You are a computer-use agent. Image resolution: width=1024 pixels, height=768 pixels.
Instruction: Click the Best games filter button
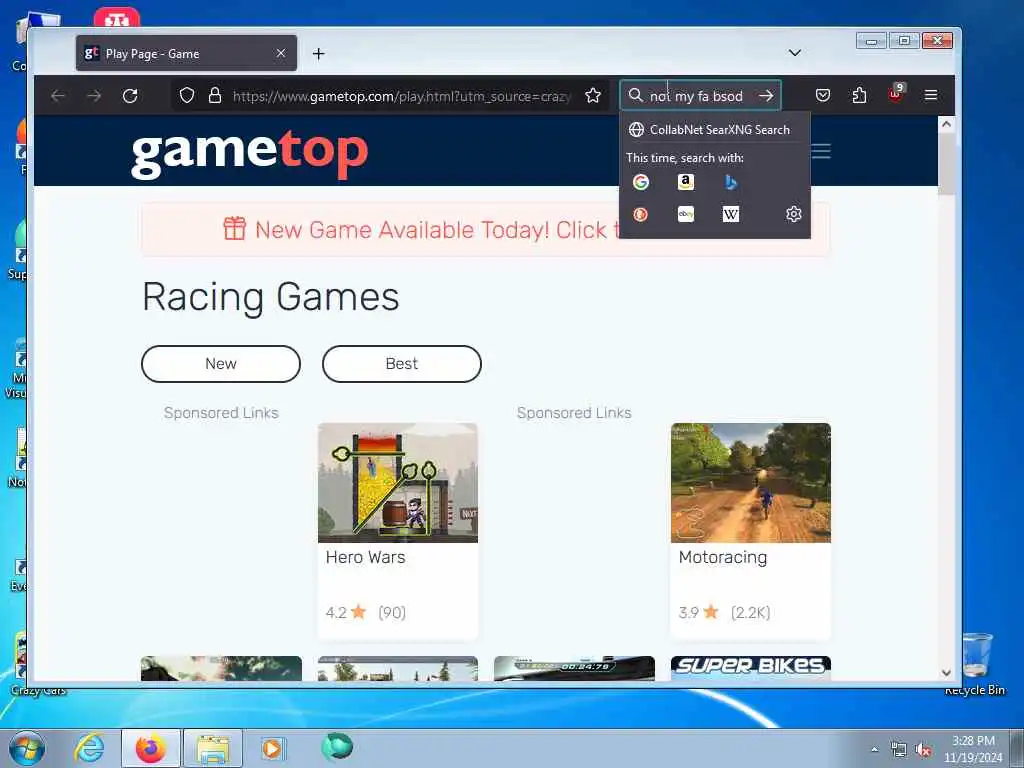pos(402,364)
